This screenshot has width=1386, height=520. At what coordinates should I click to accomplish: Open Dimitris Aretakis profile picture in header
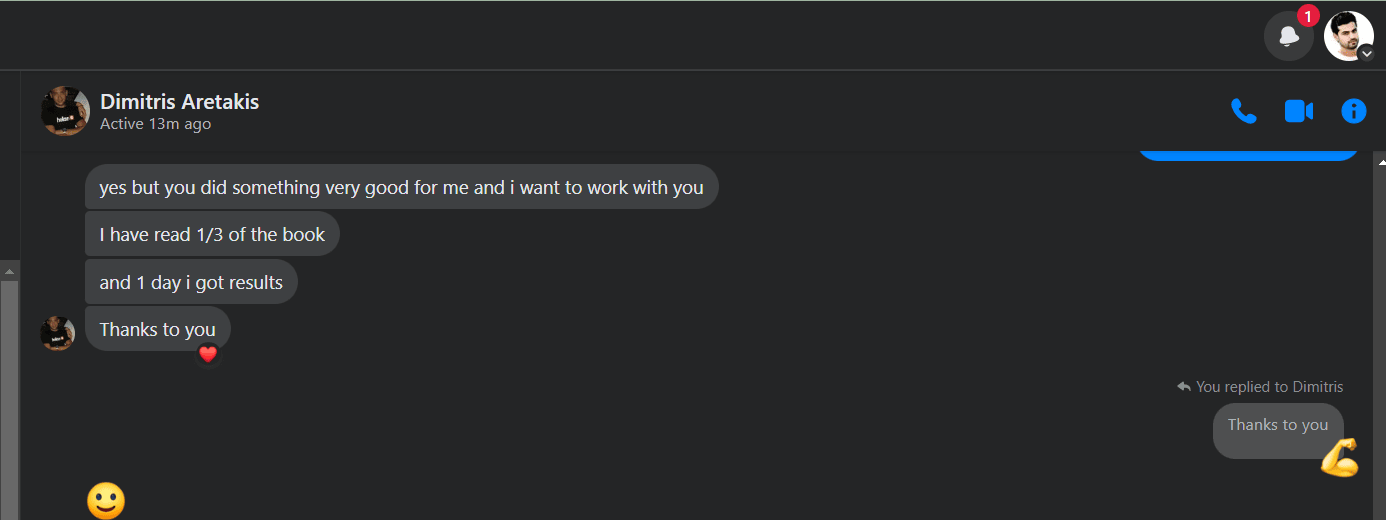pyautogui.click(x=65, y=111)
